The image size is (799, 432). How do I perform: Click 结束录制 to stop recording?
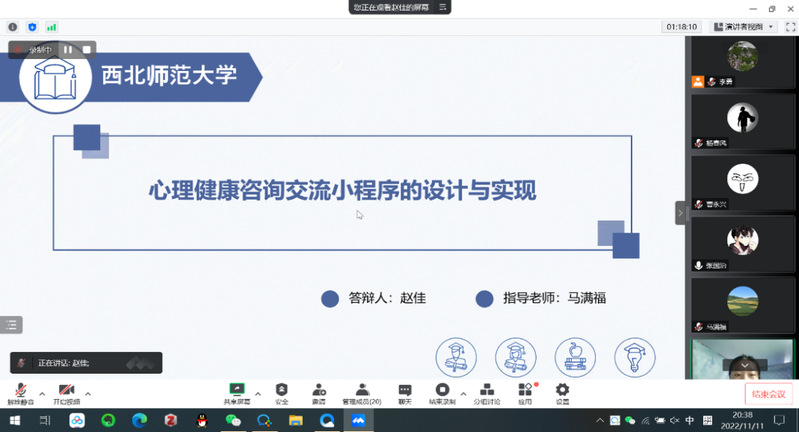[x=442, y=392]
